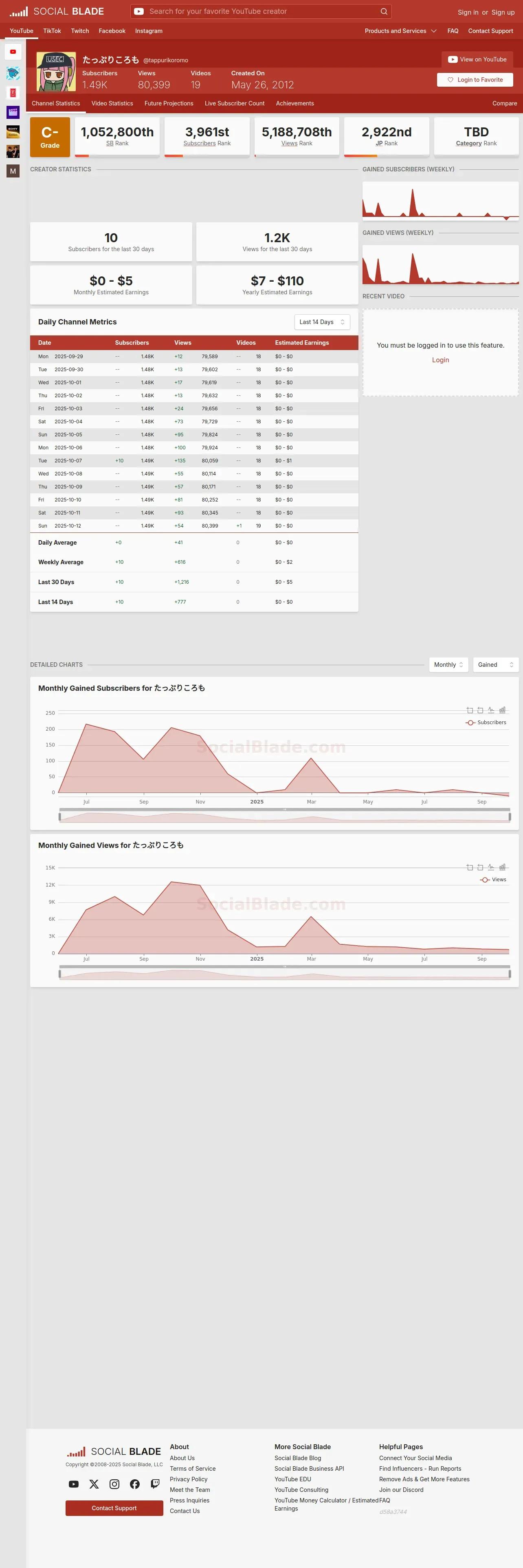Open the brown M avatar in sidebar
The width and height of the screenshot is (523, 1568).
(x=13, y=171)
